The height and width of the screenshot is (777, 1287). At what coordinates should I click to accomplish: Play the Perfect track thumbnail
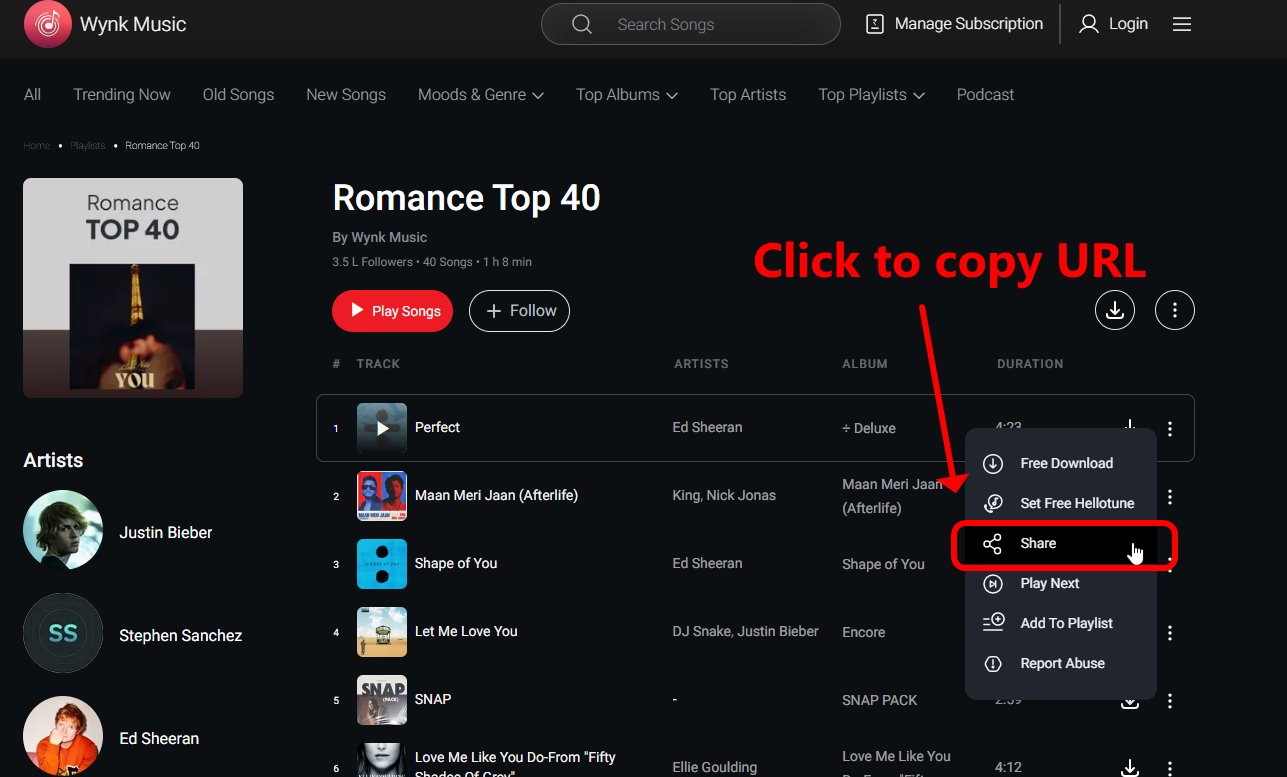[382, 428]
